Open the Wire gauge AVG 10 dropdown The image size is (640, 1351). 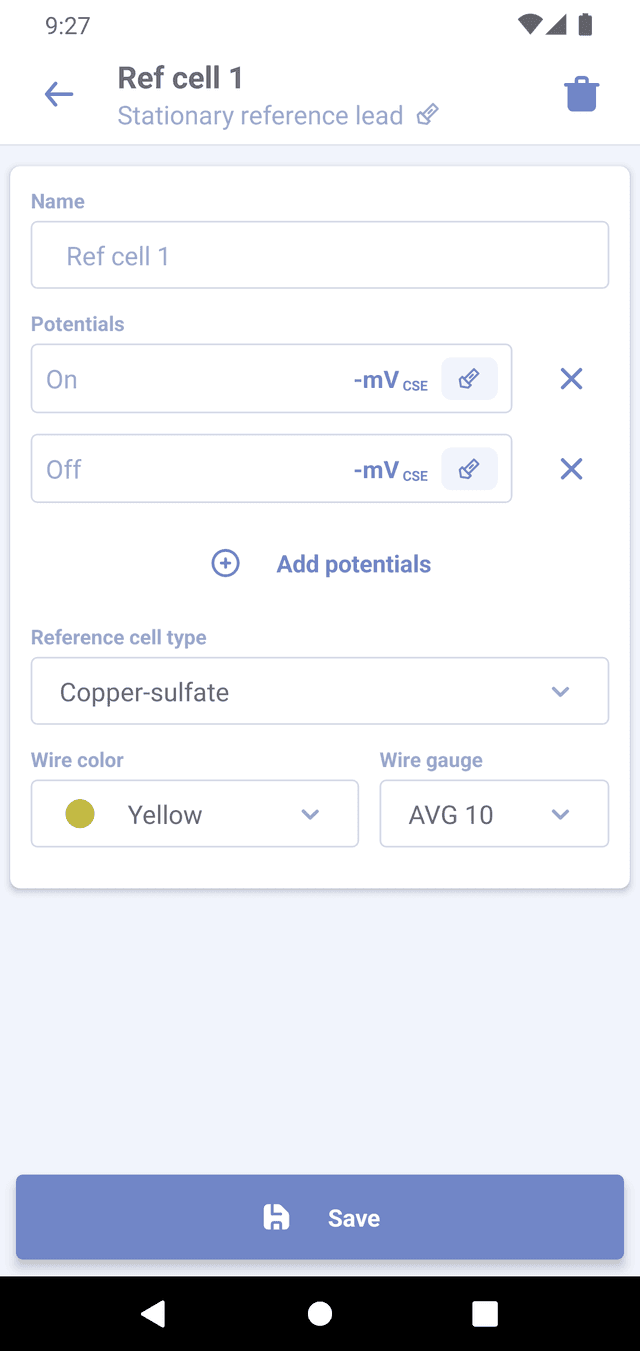click(494, 814)
